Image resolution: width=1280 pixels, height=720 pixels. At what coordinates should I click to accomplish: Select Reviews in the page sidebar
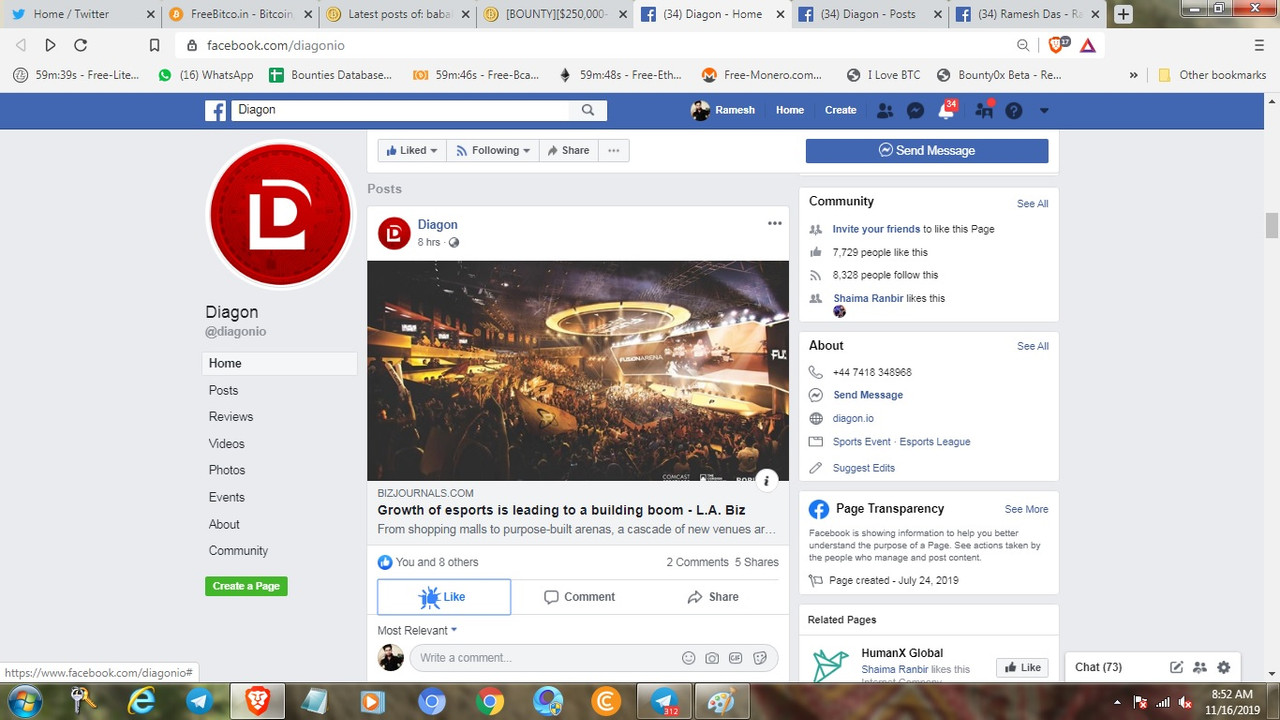pos(231,417)
